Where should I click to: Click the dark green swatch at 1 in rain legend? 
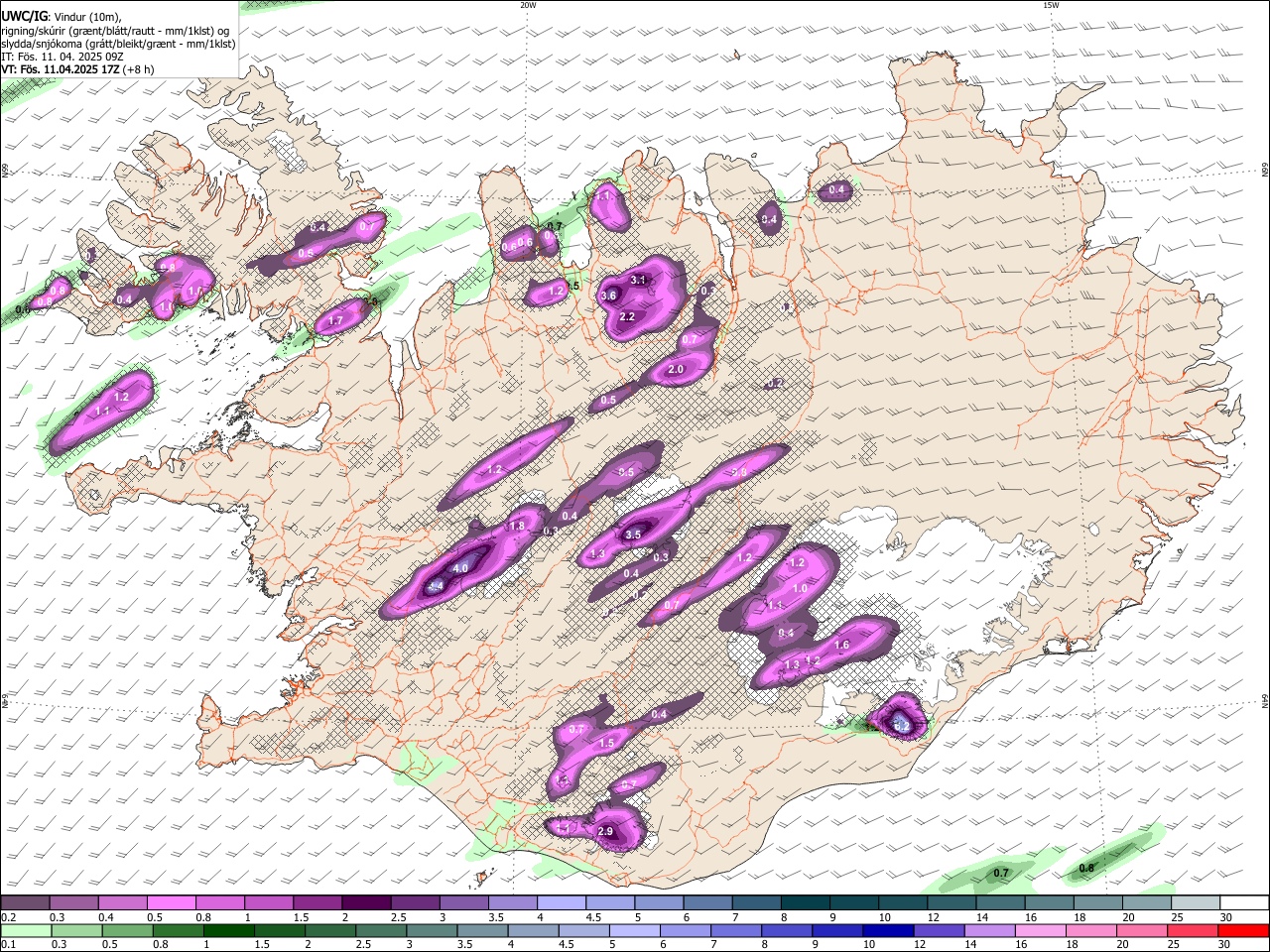(229, 930)
